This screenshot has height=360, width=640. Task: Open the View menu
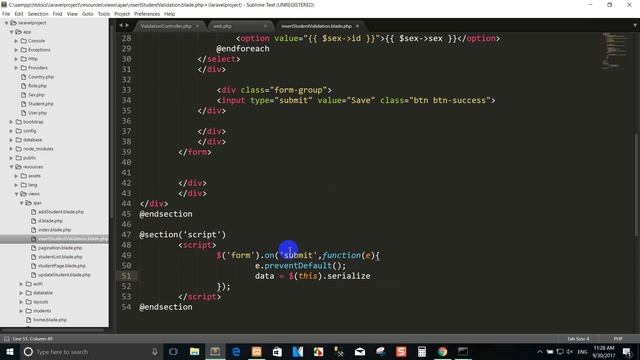coord(72,13)
